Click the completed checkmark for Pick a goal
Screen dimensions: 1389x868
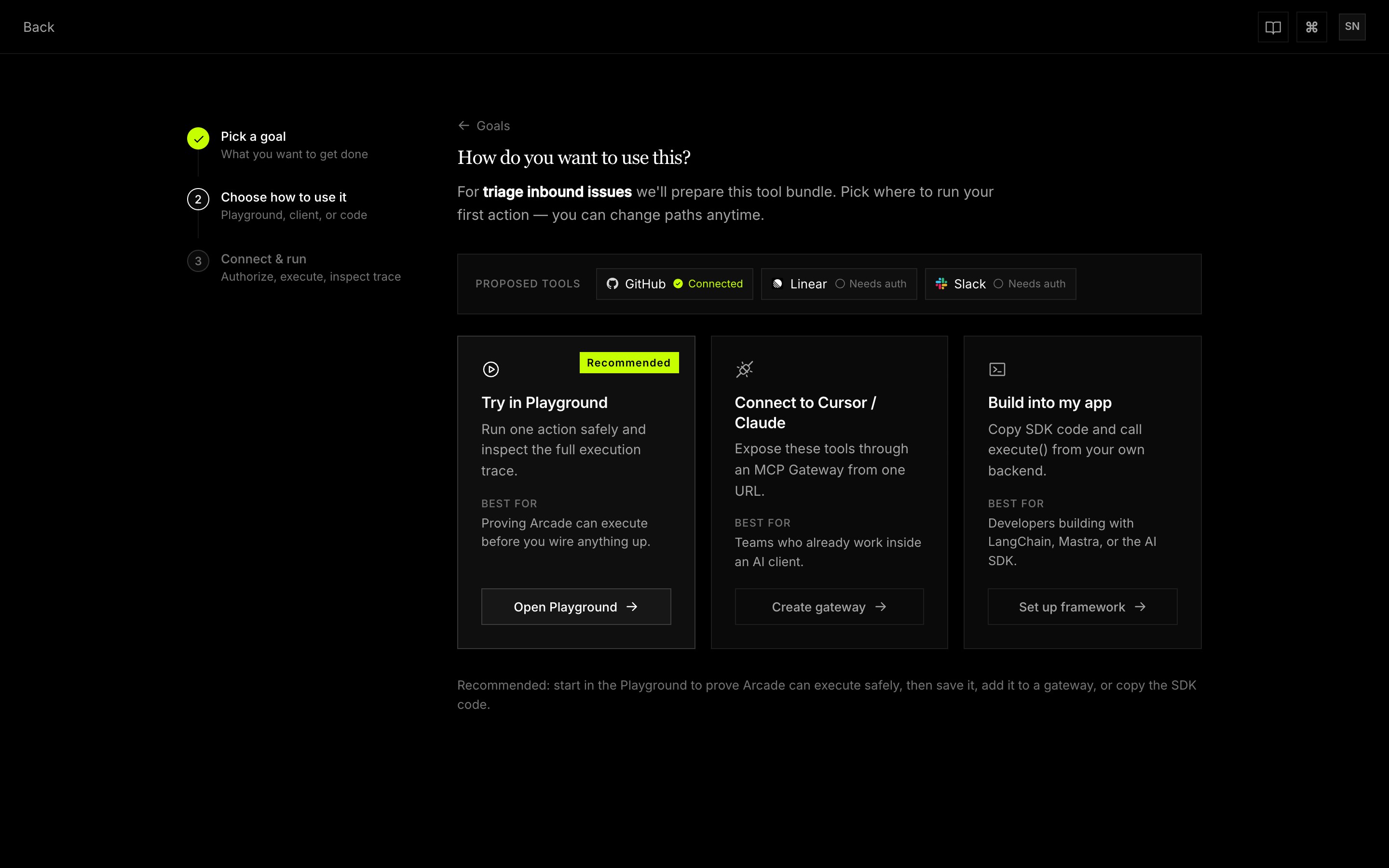[x=198, y=138]
